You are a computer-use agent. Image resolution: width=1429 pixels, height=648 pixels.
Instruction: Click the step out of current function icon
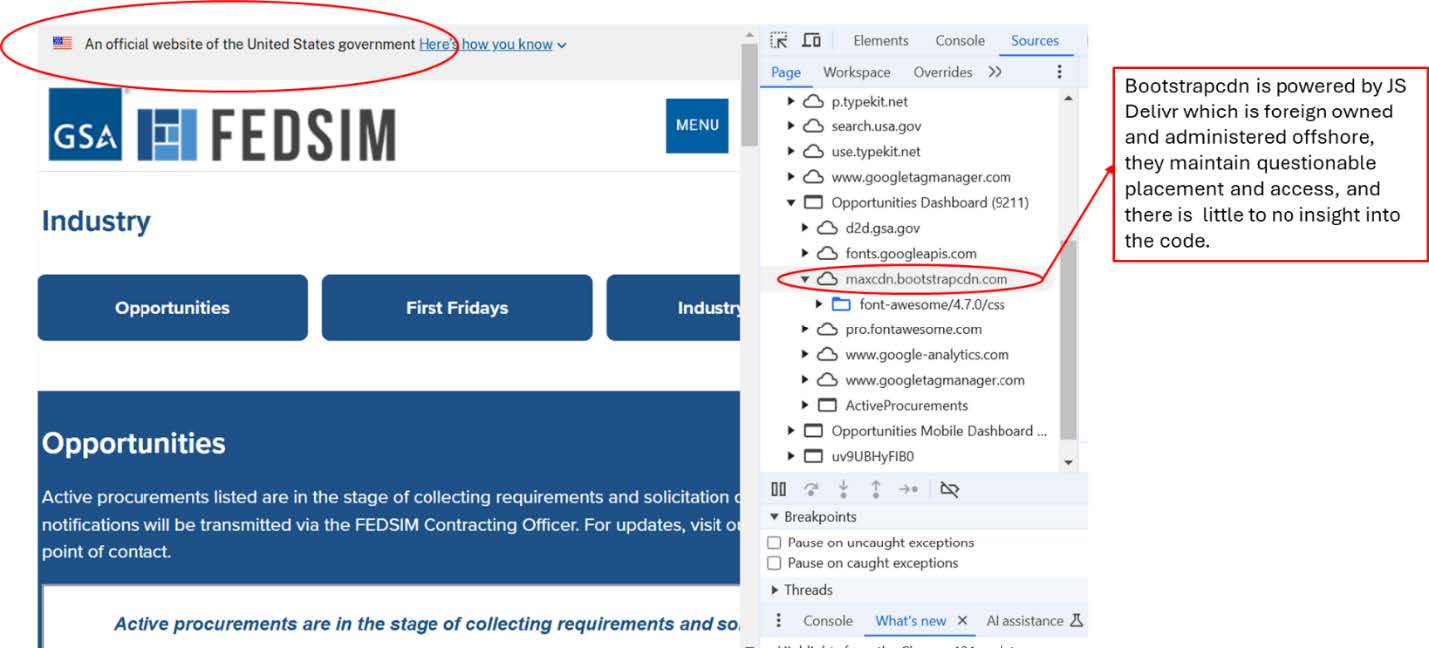coord(873,489)
